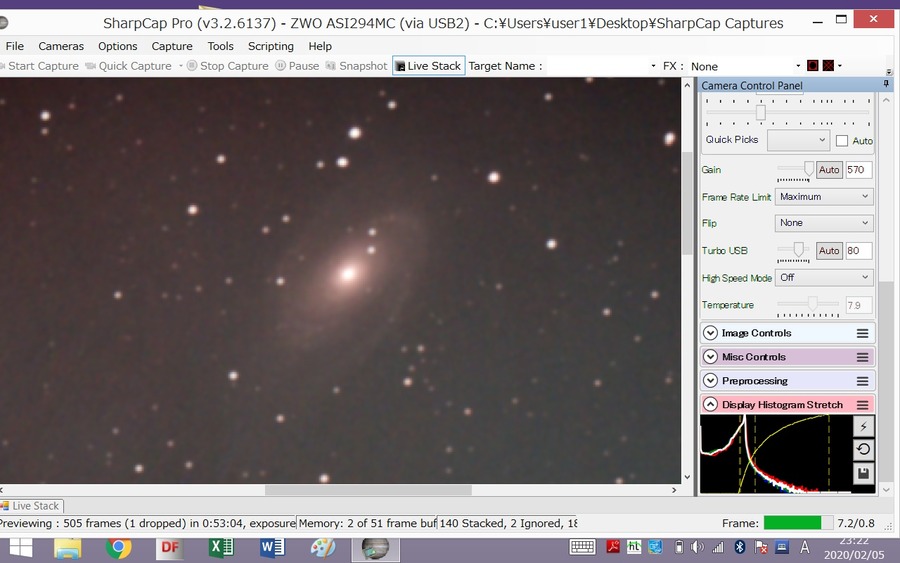Open volume control in system tray
Image resolution: width=900 pixels, height=563 pixels.
coord(697,547)
